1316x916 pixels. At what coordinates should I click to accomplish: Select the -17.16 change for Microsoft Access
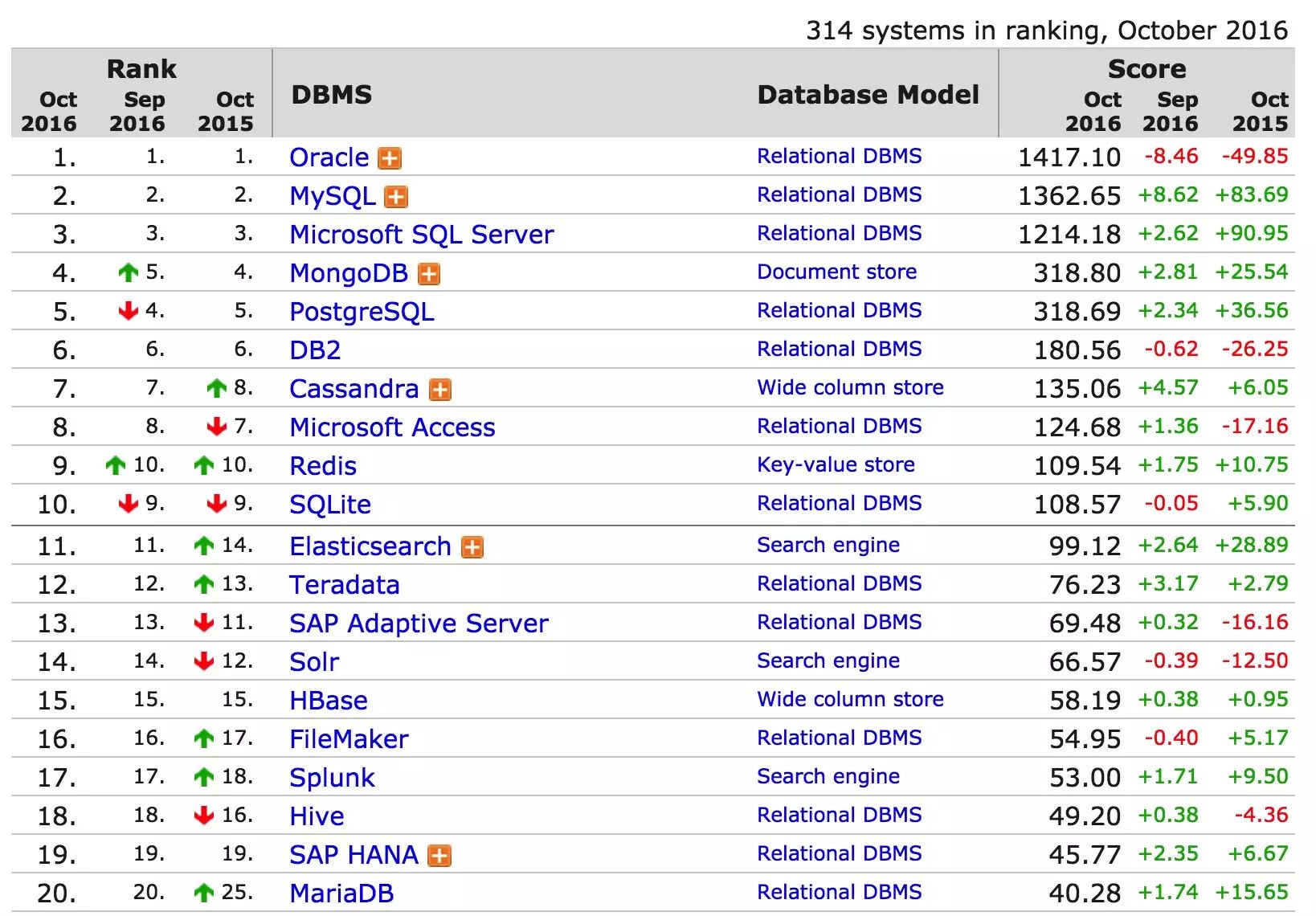point(1255,426)
